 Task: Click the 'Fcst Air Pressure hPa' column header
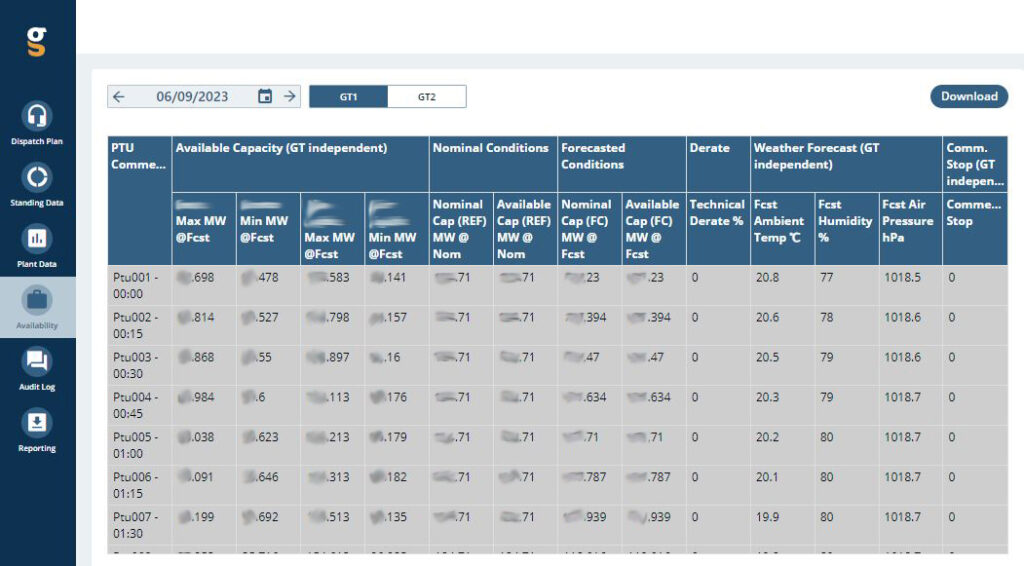[x=910, y=228]
